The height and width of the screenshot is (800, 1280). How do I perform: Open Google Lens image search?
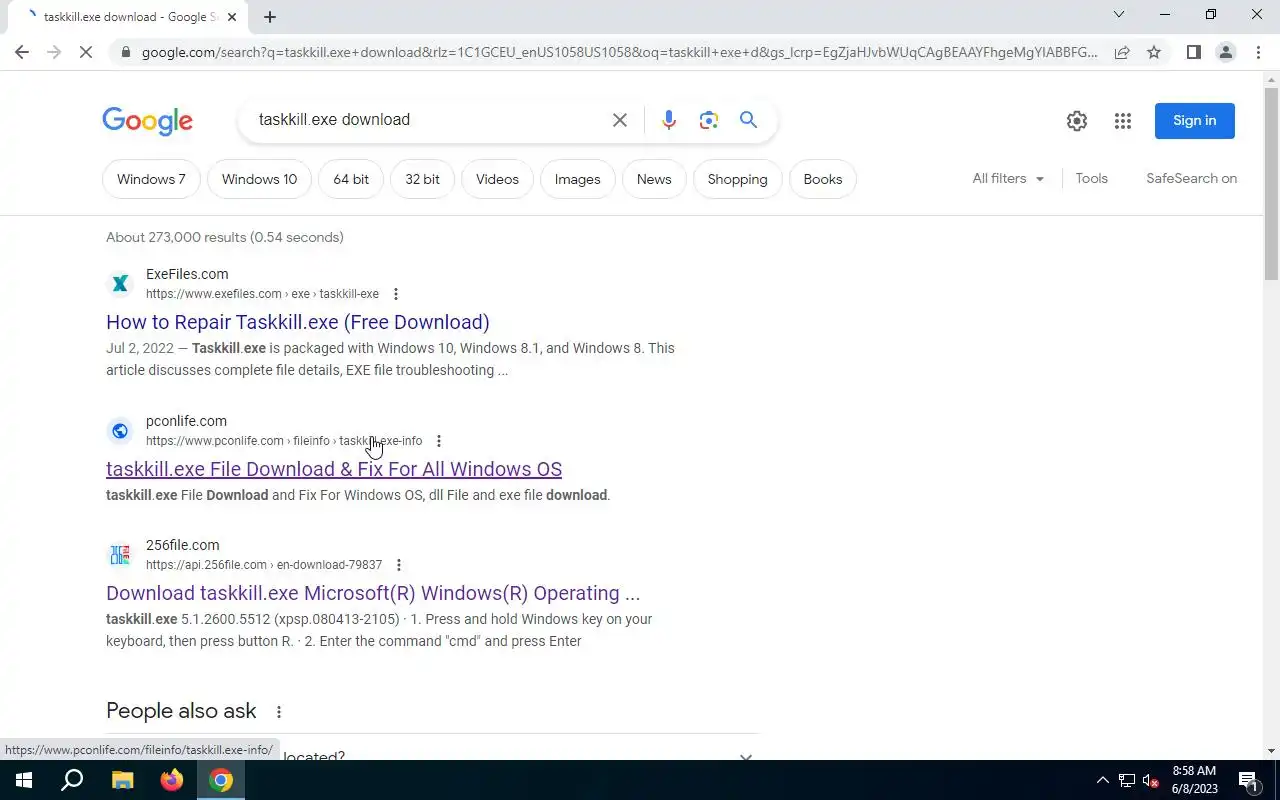click(x=709, y=120)
